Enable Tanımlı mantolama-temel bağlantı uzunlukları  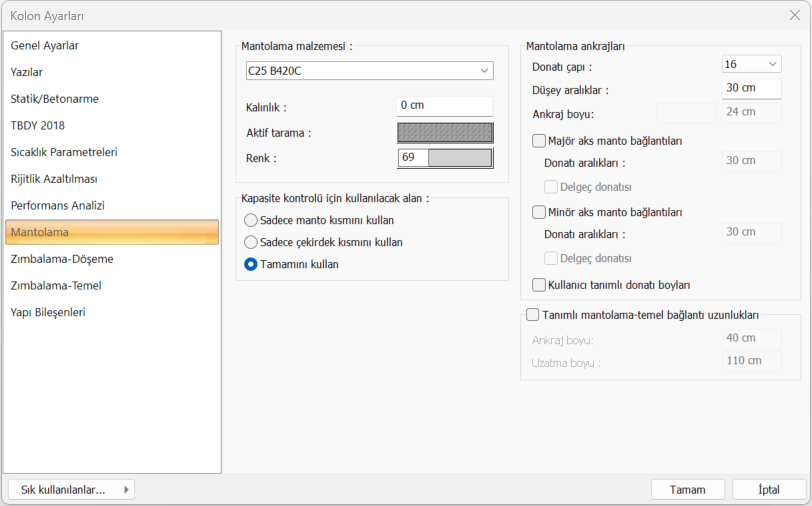point(532,314)
